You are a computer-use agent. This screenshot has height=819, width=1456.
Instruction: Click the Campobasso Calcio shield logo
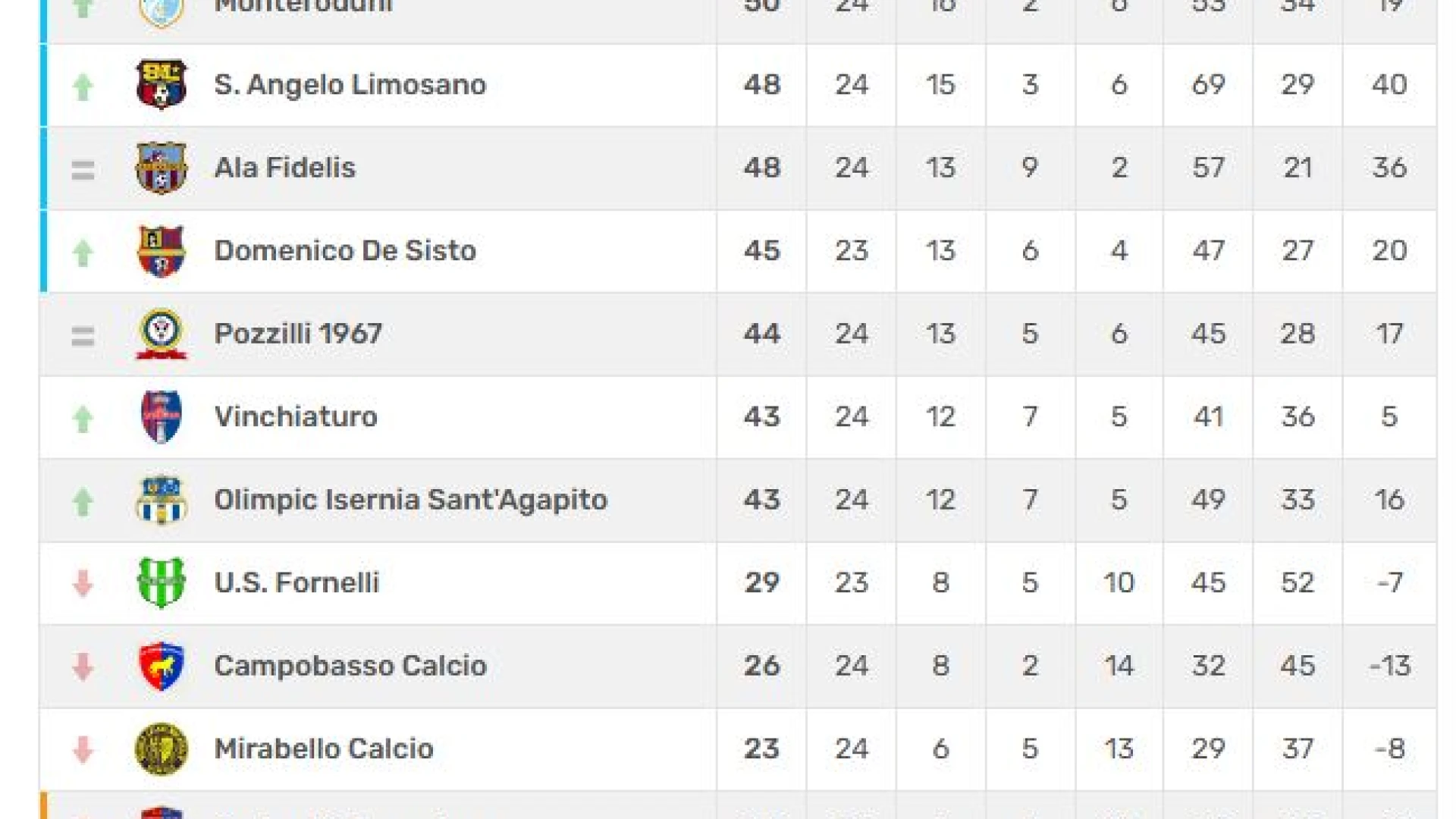pyautogui.click(x=161, y=666)
